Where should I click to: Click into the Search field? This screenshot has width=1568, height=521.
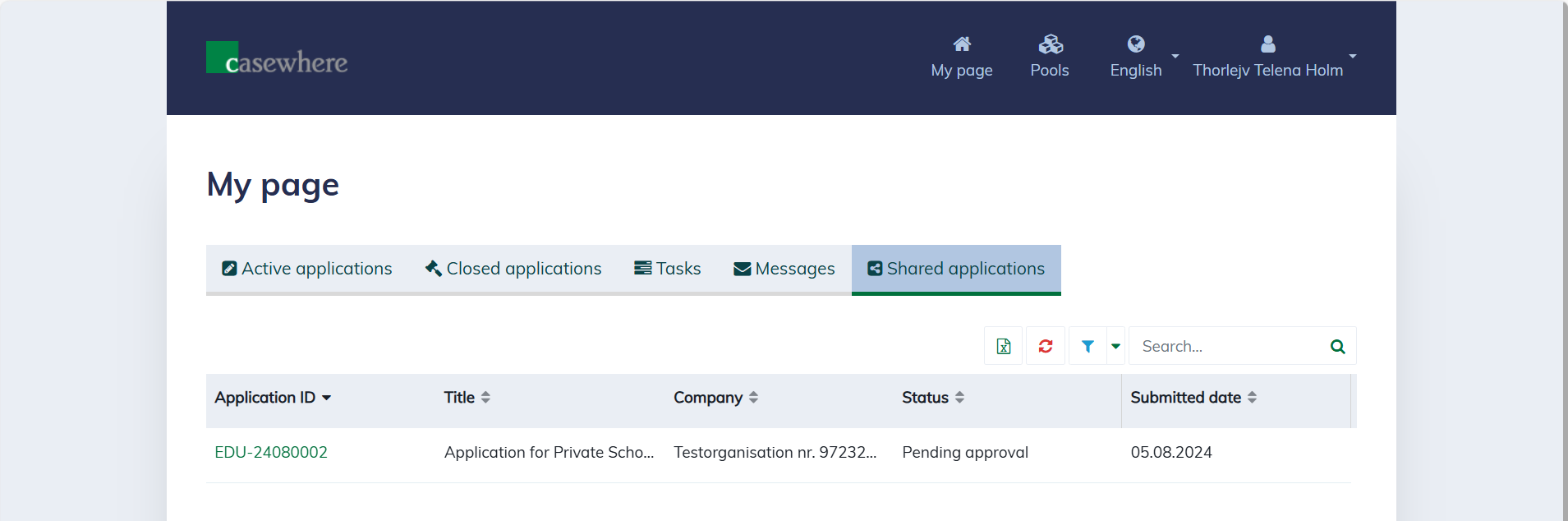point(1228,346)
